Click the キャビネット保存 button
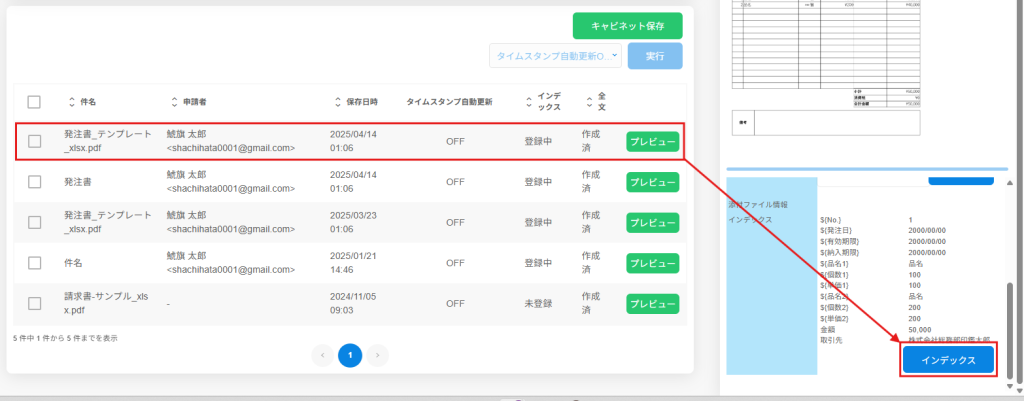The height and width of the screenshot is (401, 1024). coord(627,26)
